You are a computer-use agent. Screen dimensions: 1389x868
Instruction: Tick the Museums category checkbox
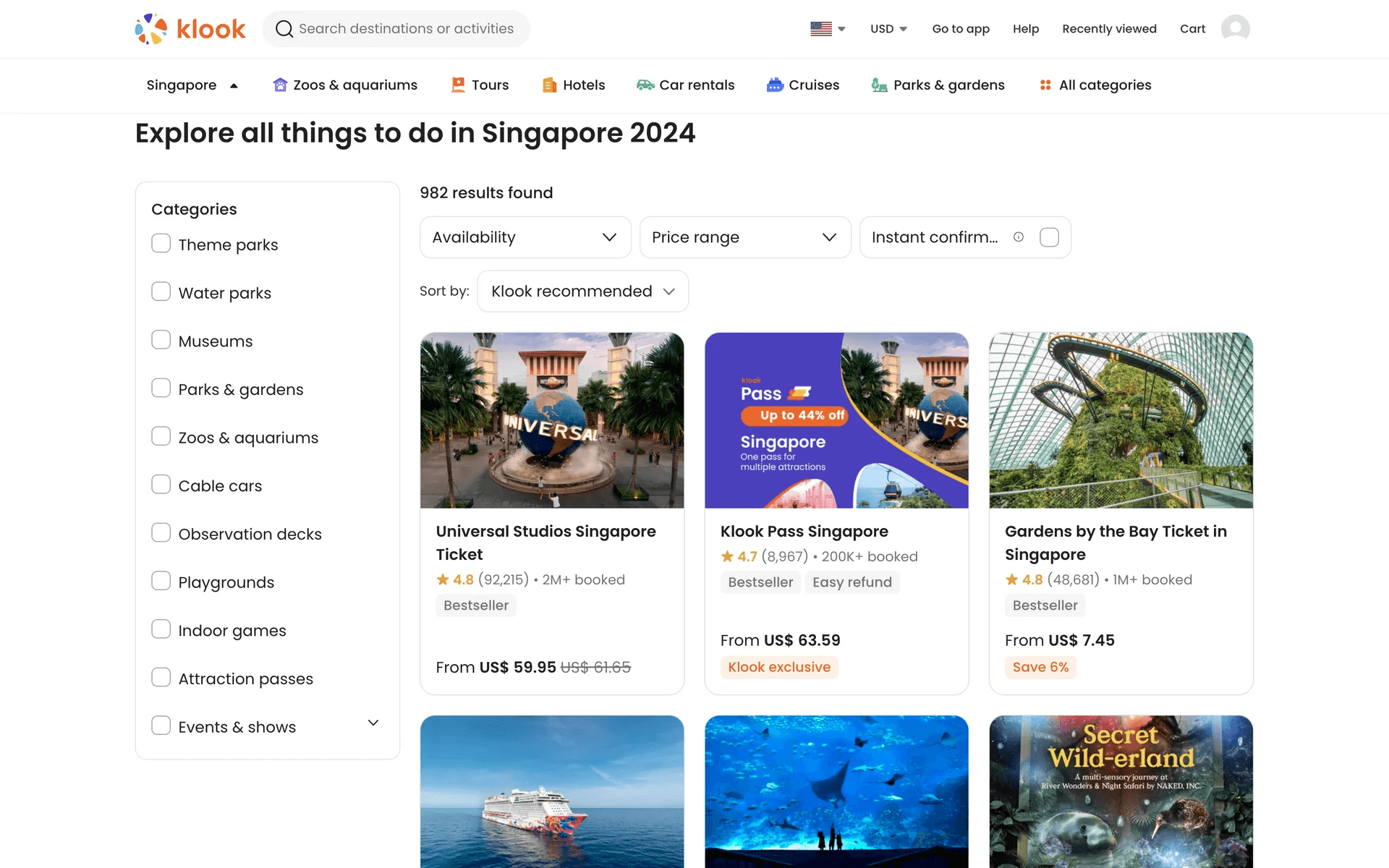(x=161, y=340)
